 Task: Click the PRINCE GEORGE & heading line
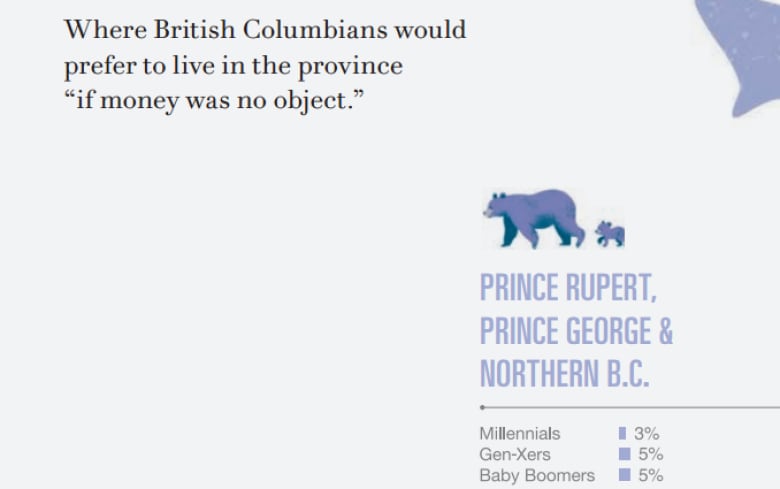tap(576, 331)
